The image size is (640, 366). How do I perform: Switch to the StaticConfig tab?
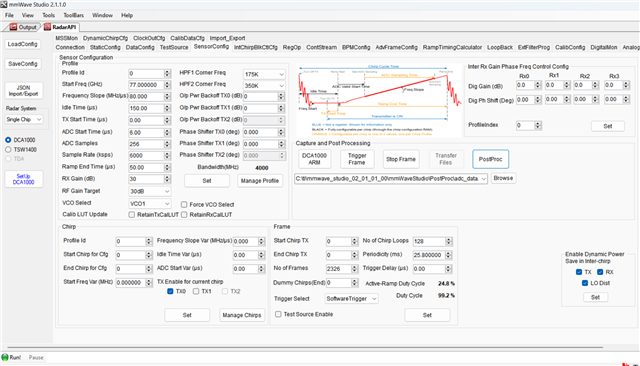click(105, 47)
